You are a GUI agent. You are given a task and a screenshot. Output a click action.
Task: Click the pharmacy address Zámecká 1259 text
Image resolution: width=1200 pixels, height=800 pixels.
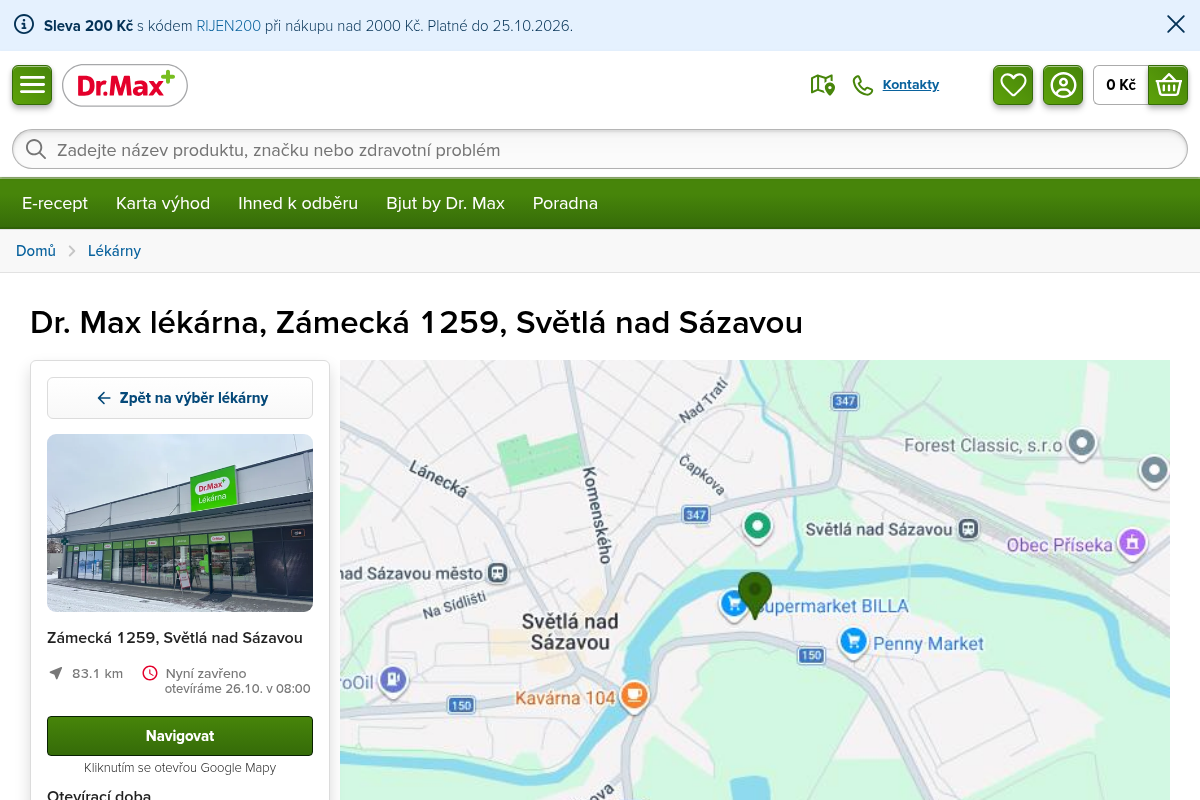click(x=175, y=638)
